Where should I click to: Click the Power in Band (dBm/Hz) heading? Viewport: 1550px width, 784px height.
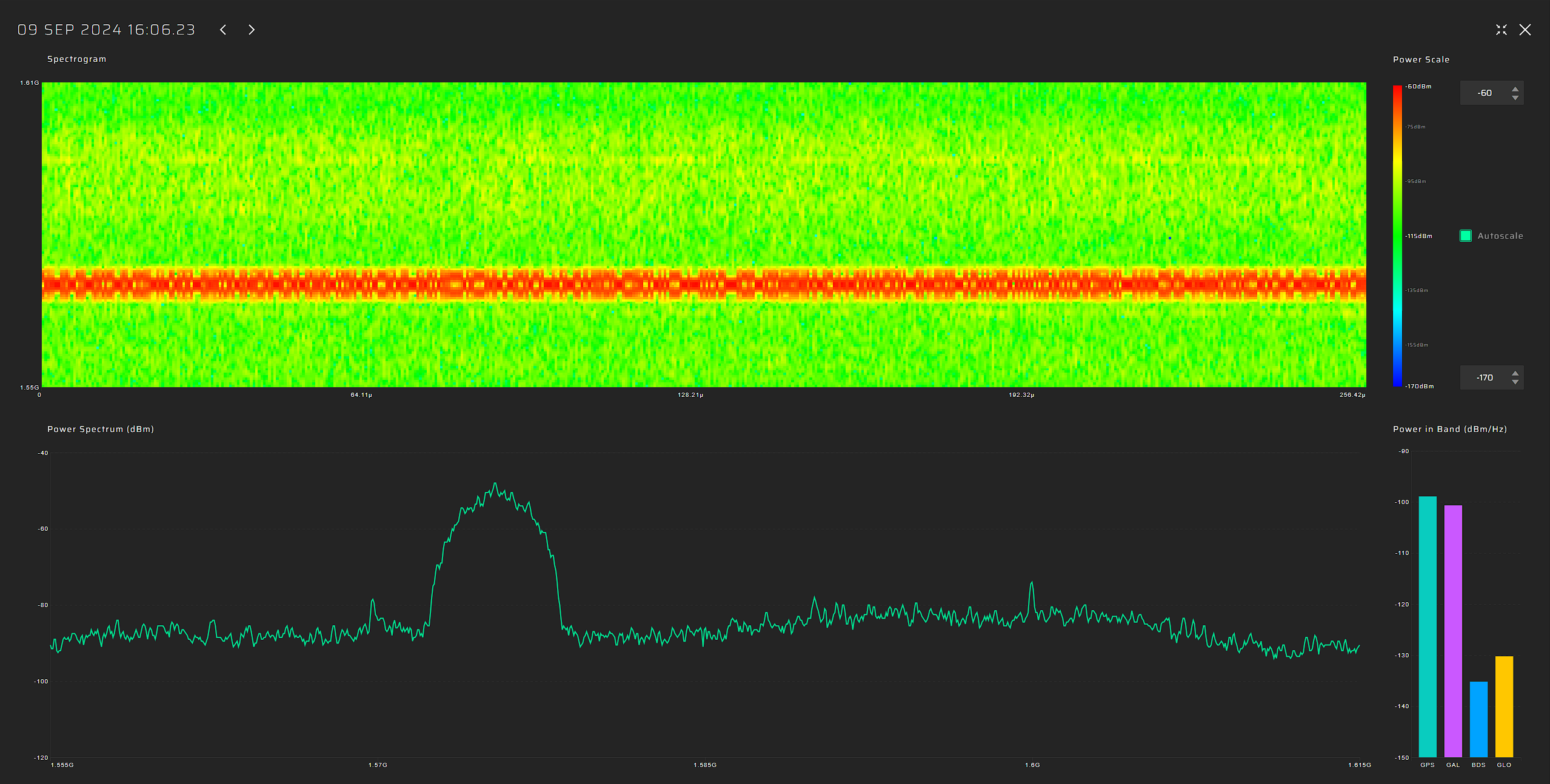tap(1449, 429)
